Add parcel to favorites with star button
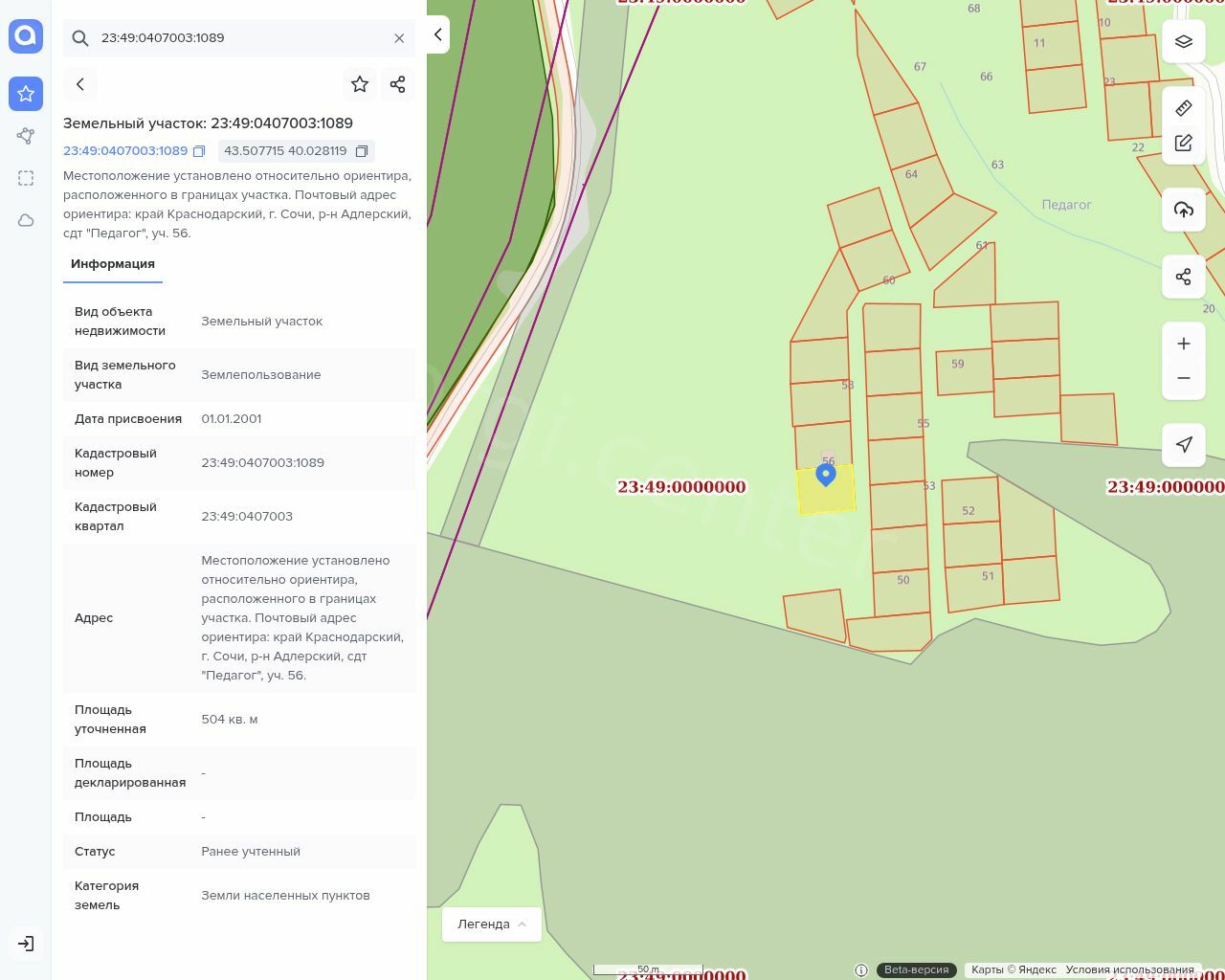1225x980 pixels. click(360, 84)
